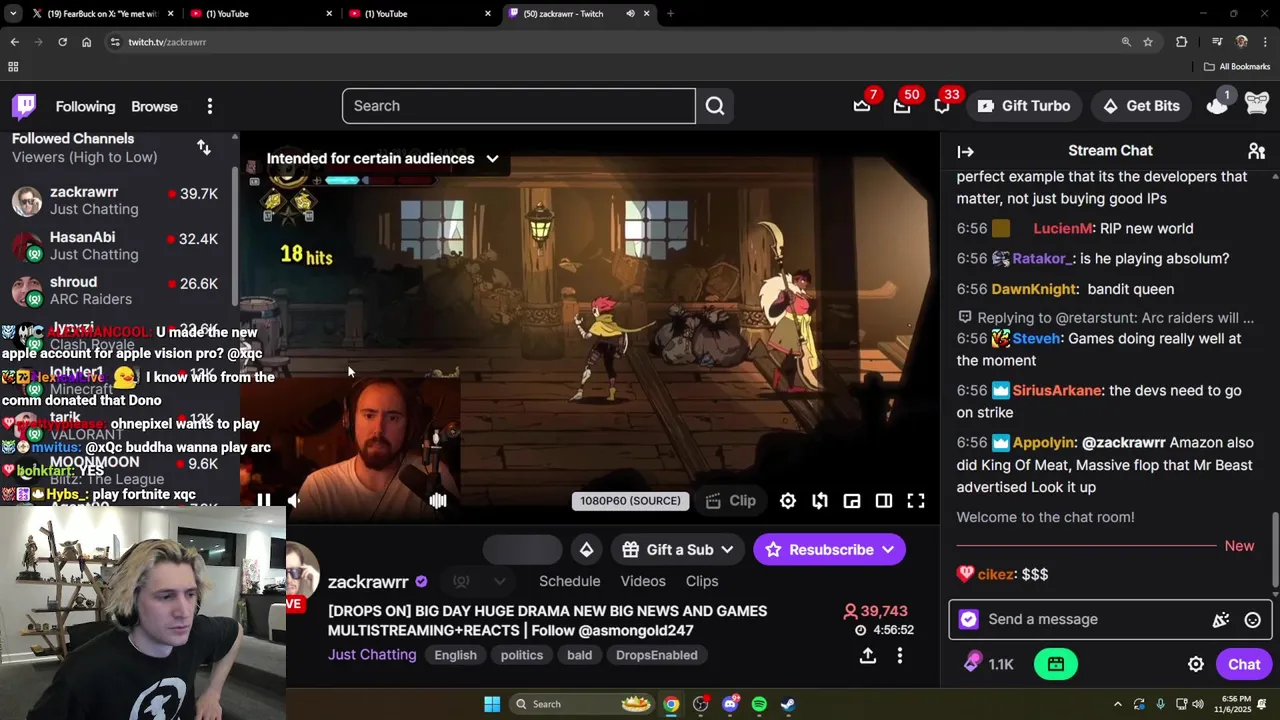
Task: Open the Clips tab
Action: [x=702, y=581]
